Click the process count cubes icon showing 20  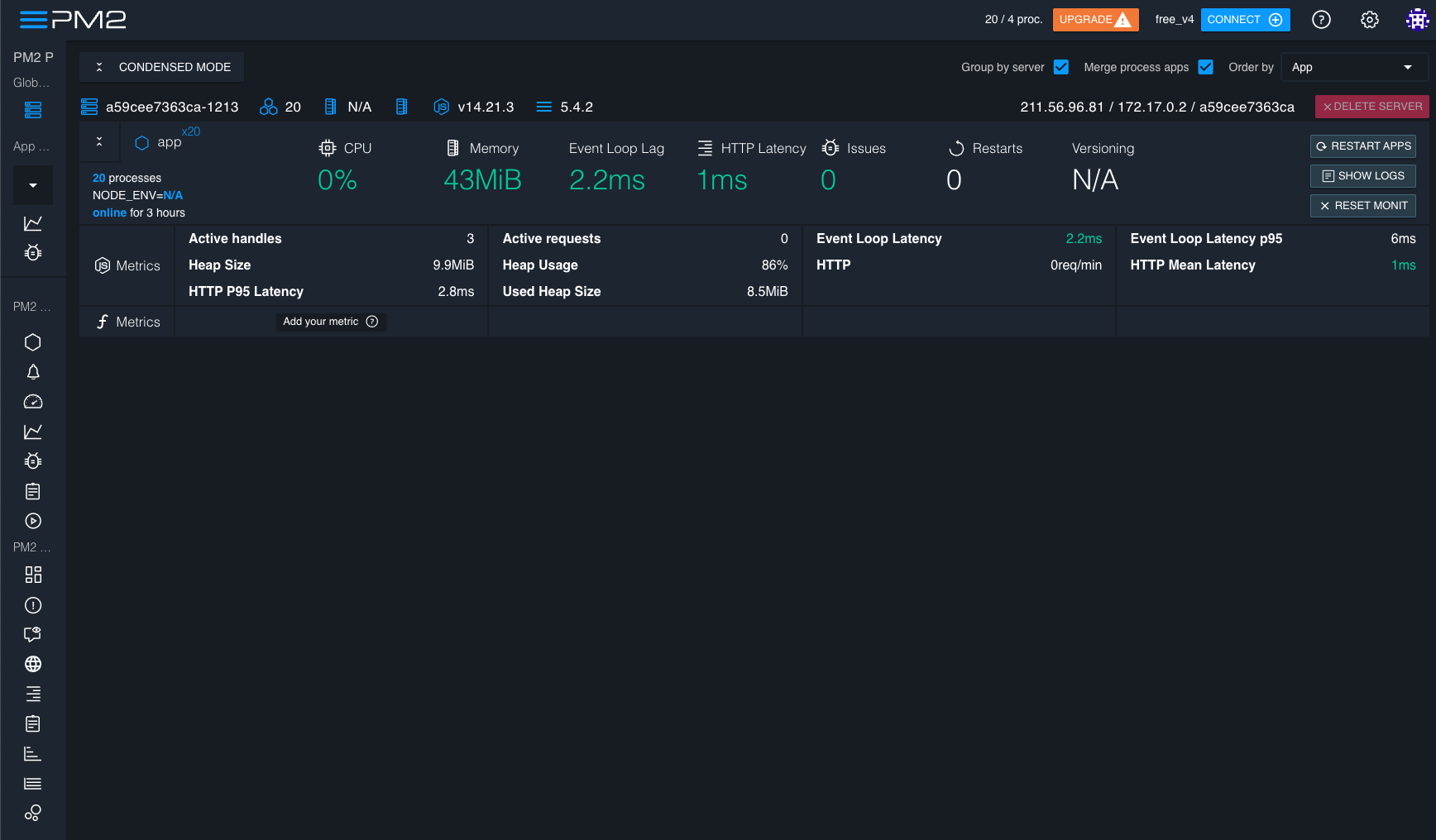269,107
